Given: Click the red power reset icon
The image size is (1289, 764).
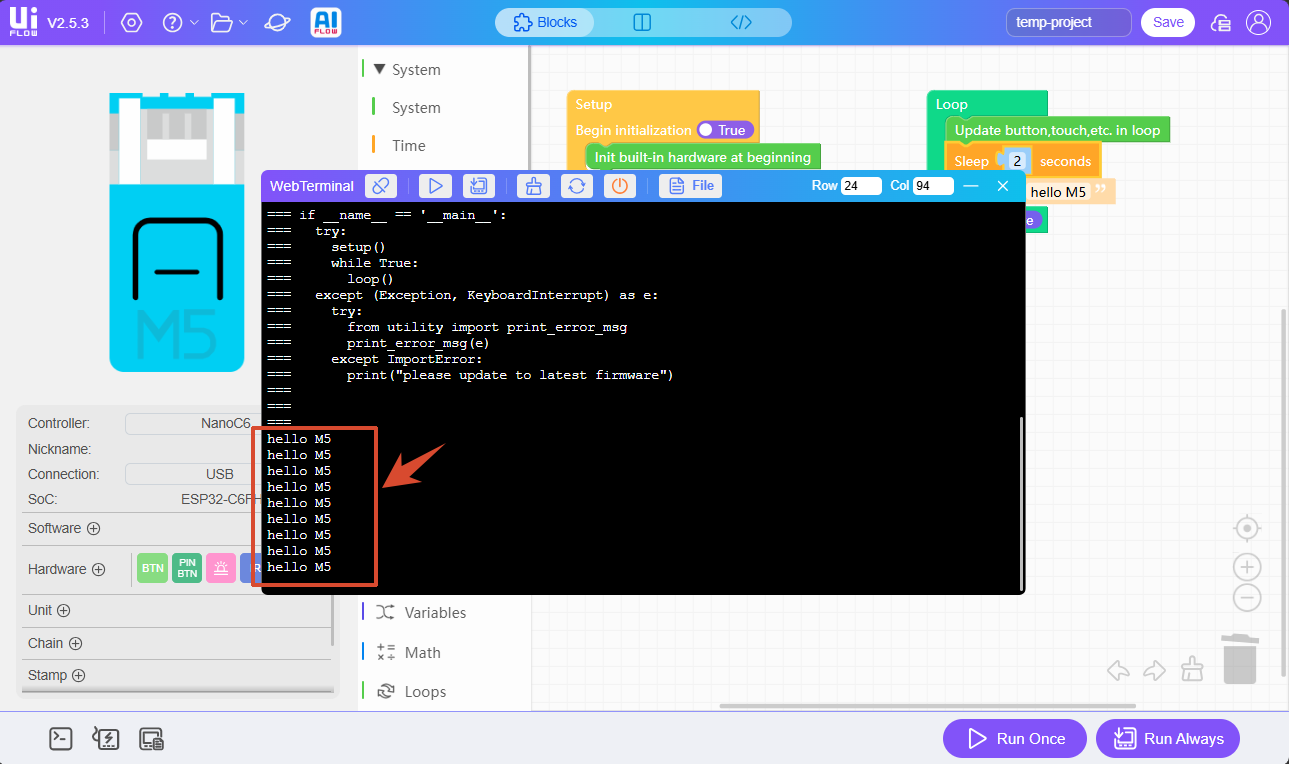Looking at the screenshot, I should [620, 186].
